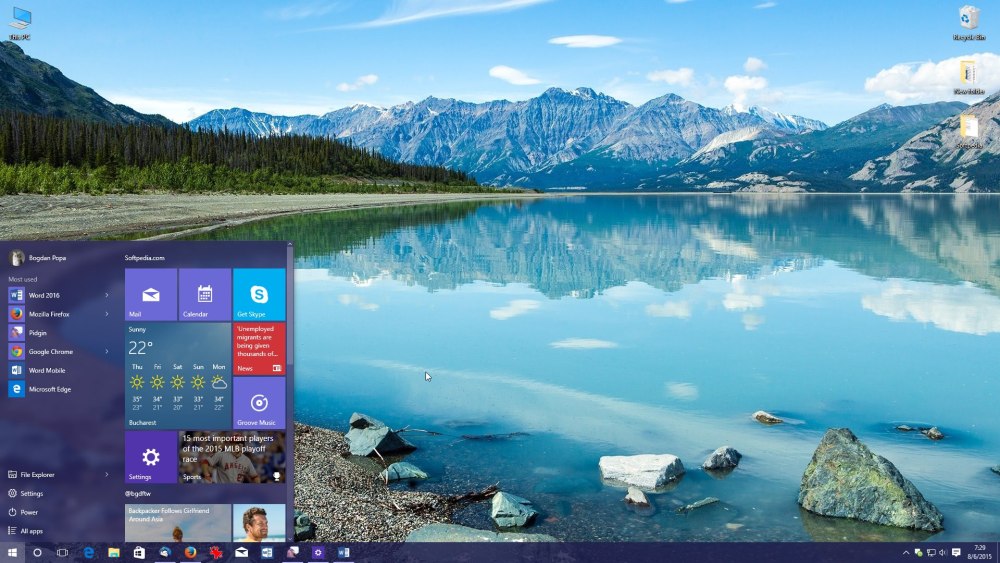Open the man portrait tile under @bgdftw
The image size is (1000, 563).
click(x=259, y=523)
